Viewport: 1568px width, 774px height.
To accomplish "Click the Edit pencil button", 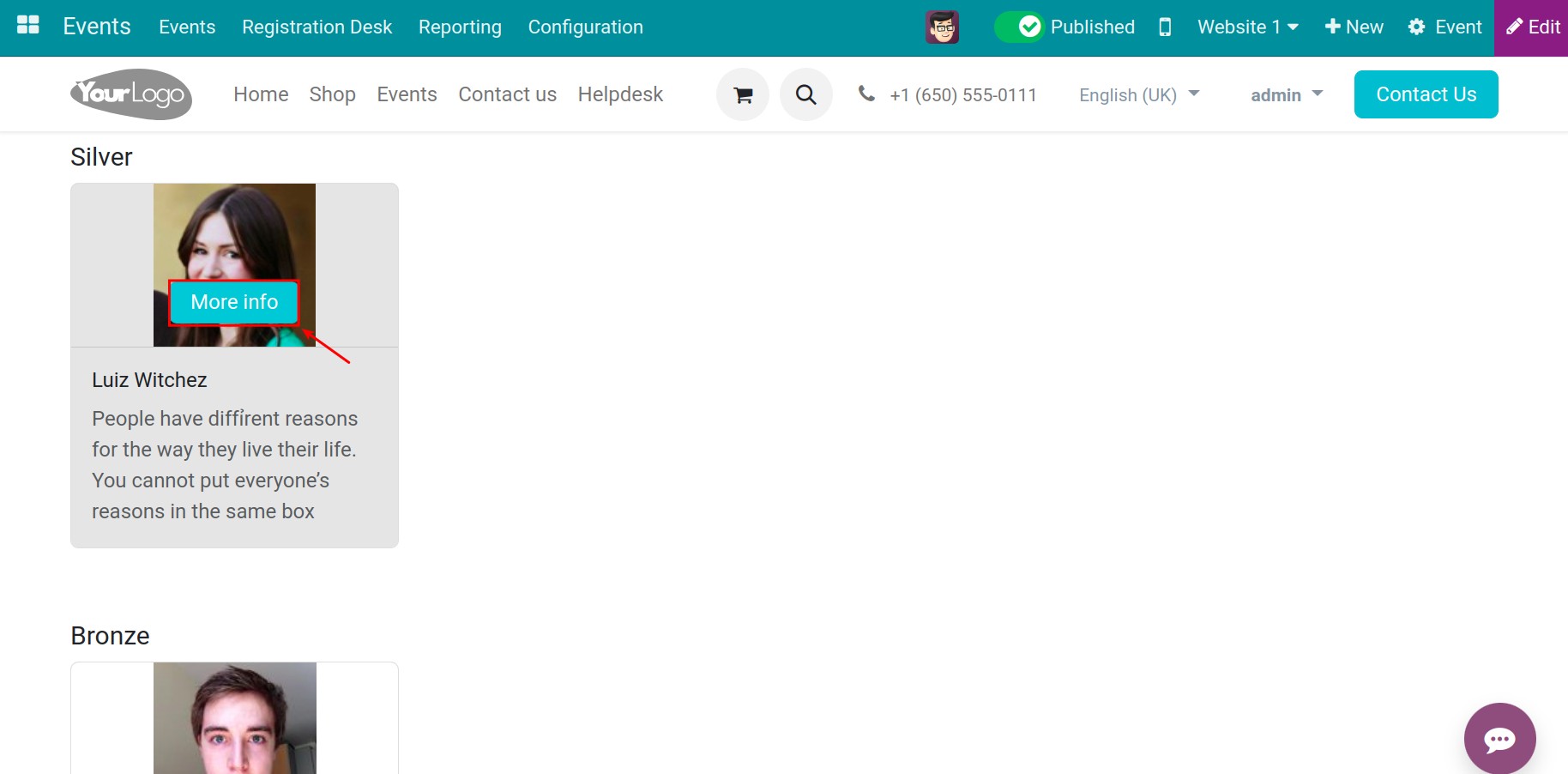I will click(1532, 27).
